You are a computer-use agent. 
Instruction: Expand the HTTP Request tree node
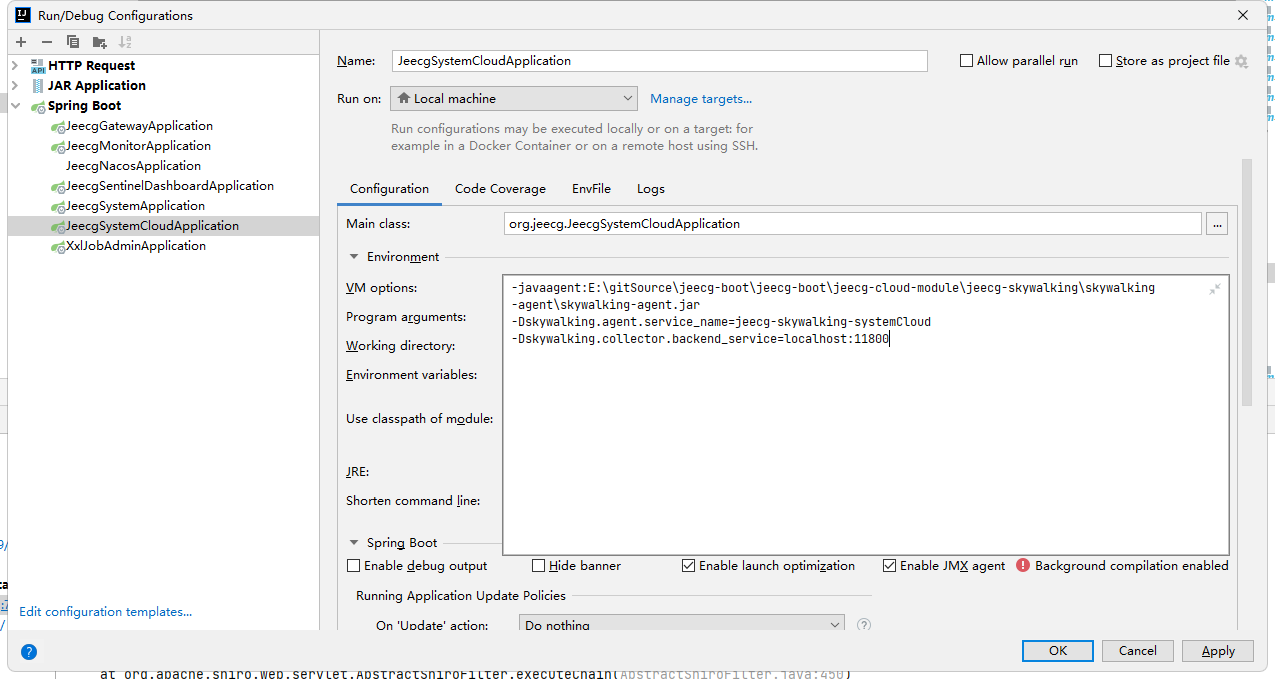(x=15, y=66)
